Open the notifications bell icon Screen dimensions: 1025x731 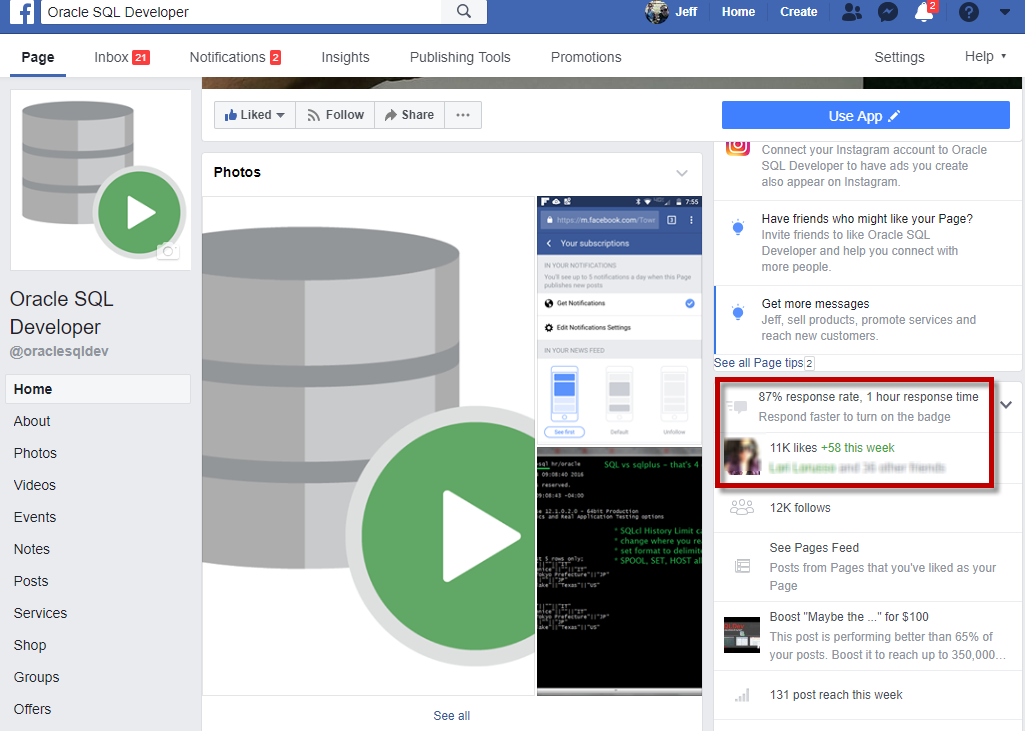pyautogui.click(x=924, y=12)
